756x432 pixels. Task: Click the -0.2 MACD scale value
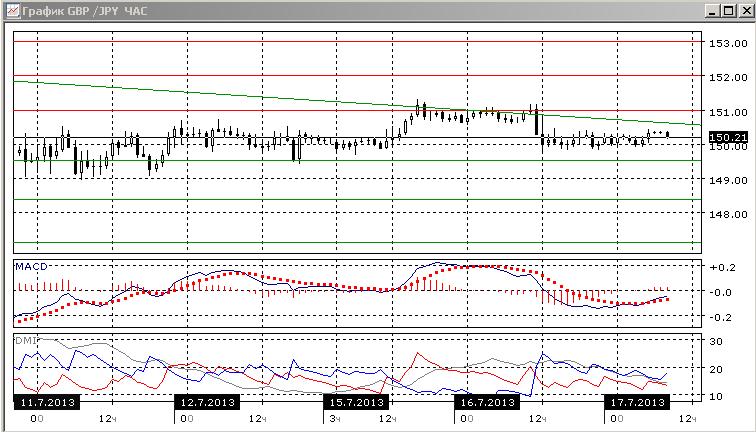(723, 317)
